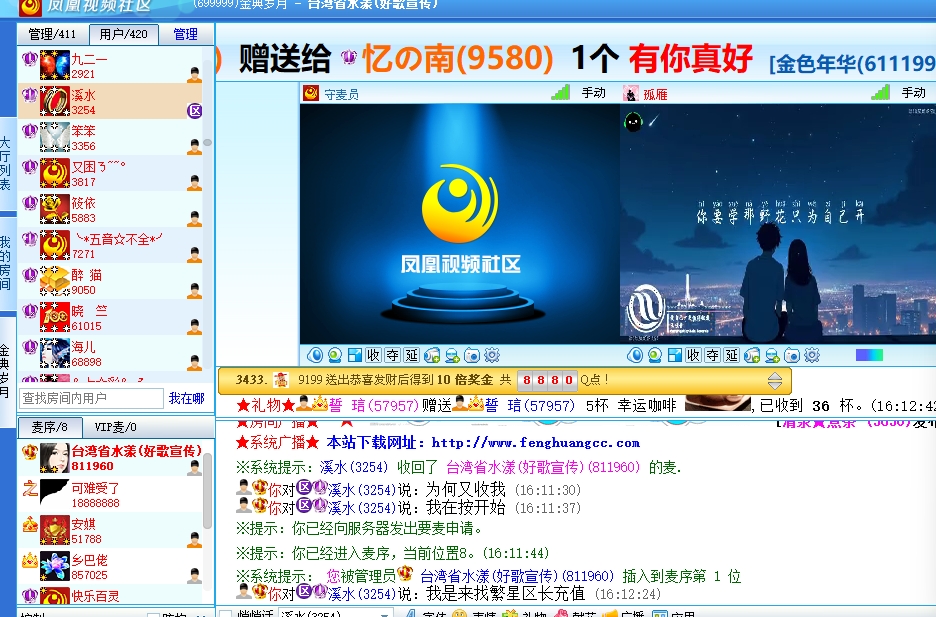Viewport: 936px width, 617px height.
Task: Focus the 查找房间内用户 search field
Action: point(91,398)
